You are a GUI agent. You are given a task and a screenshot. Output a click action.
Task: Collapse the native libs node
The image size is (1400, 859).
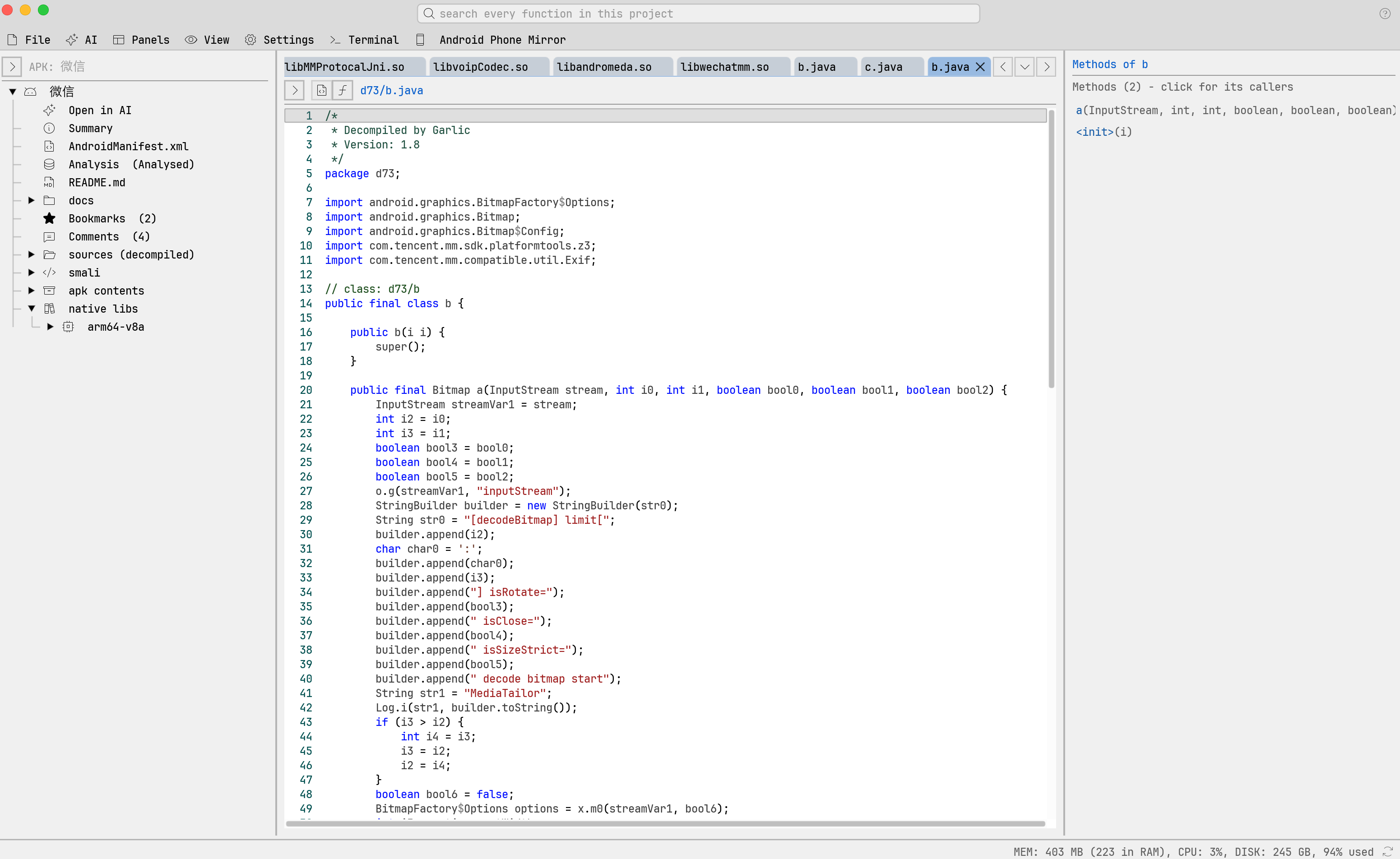click(x=32, y=309)
